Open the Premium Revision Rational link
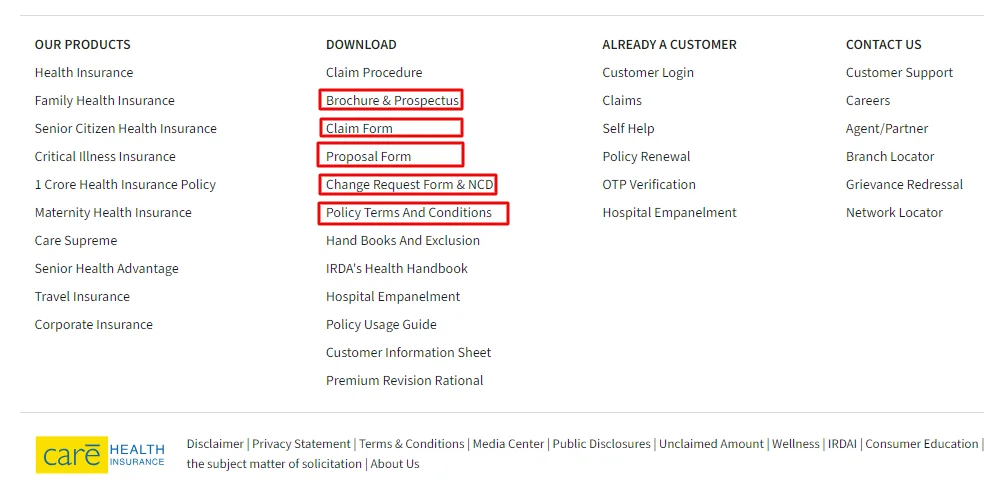The height and width of the screenshot is (485, 984). click(404, 381)
